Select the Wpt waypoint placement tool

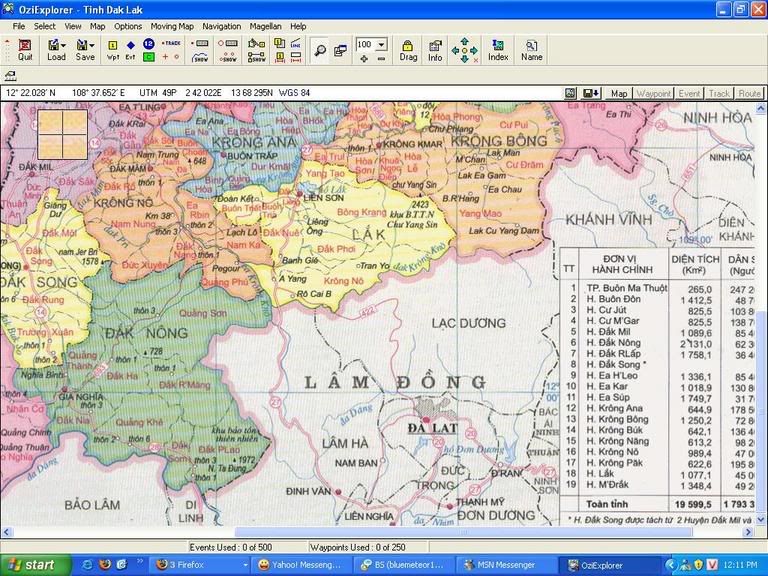pos(113,50)
